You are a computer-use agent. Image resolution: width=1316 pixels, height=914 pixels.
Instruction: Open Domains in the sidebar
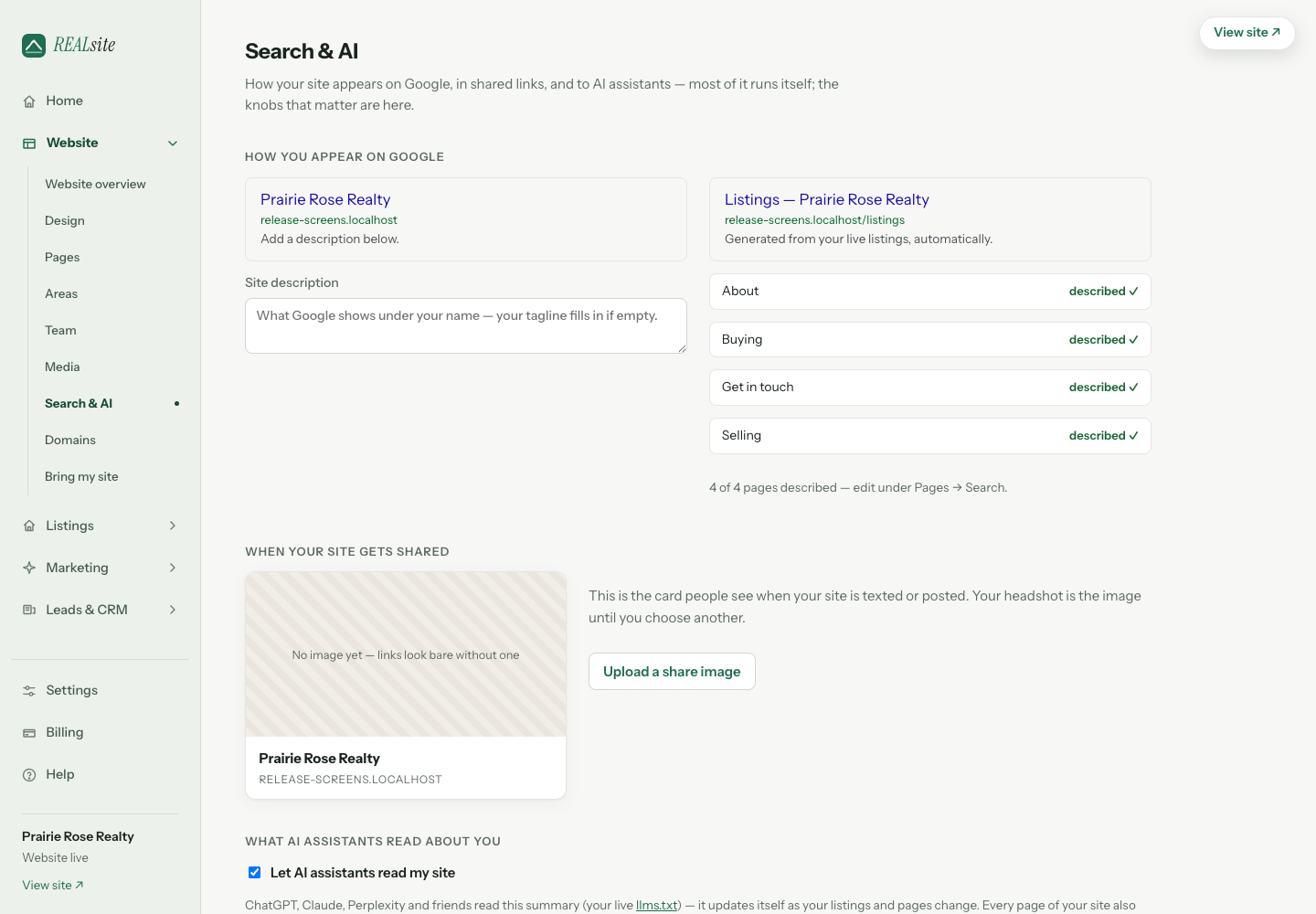point(70,440)
